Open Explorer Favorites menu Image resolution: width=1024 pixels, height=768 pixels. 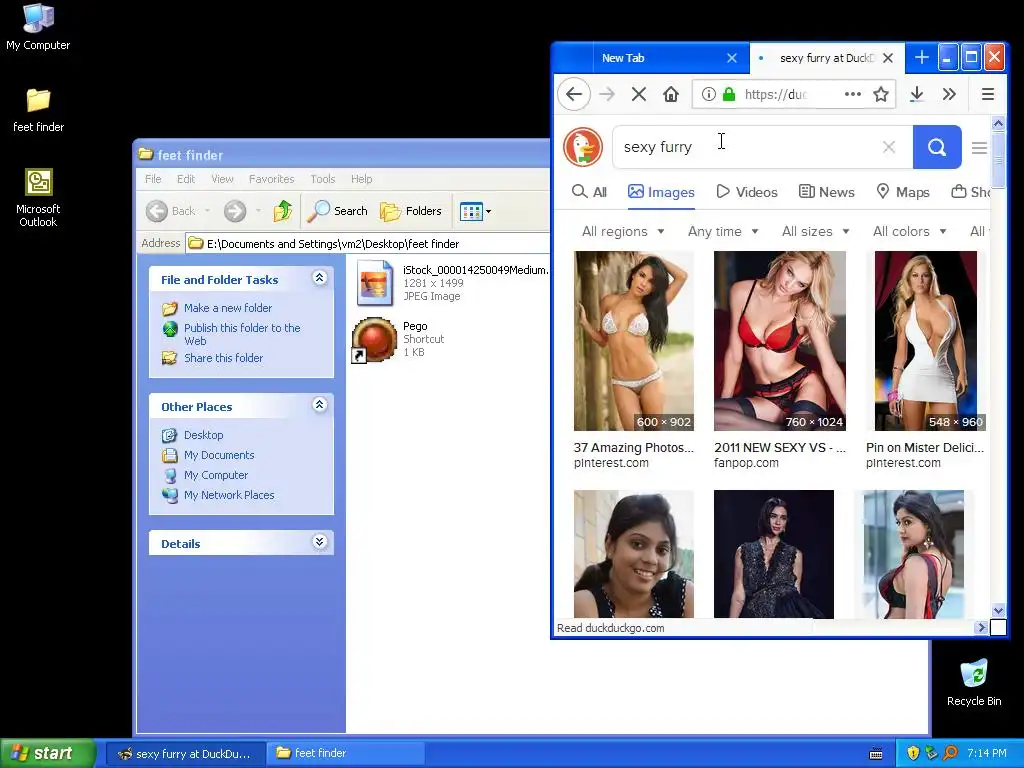pyautogui.click(x=271, y=179)
